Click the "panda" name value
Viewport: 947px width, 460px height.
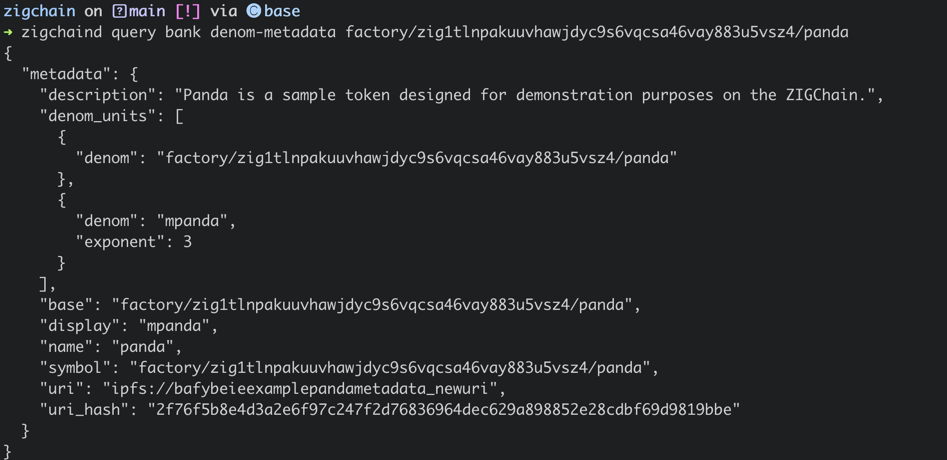click(146, 347)
